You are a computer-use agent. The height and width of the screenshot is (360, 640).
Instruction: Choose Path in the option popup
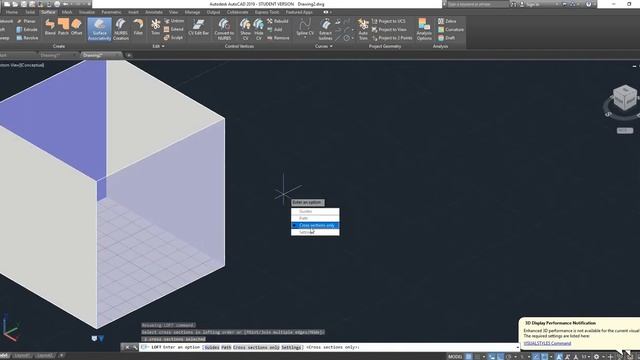(x=315, y=218)
